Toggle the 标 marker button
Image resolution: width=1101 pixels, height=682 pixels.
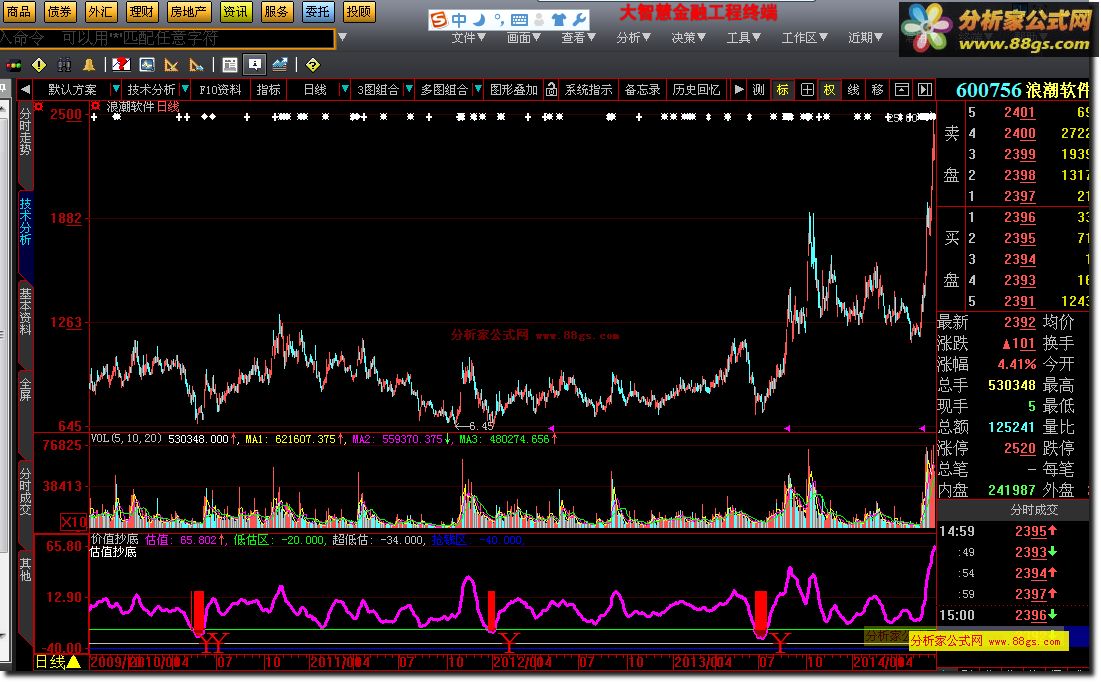782,89
